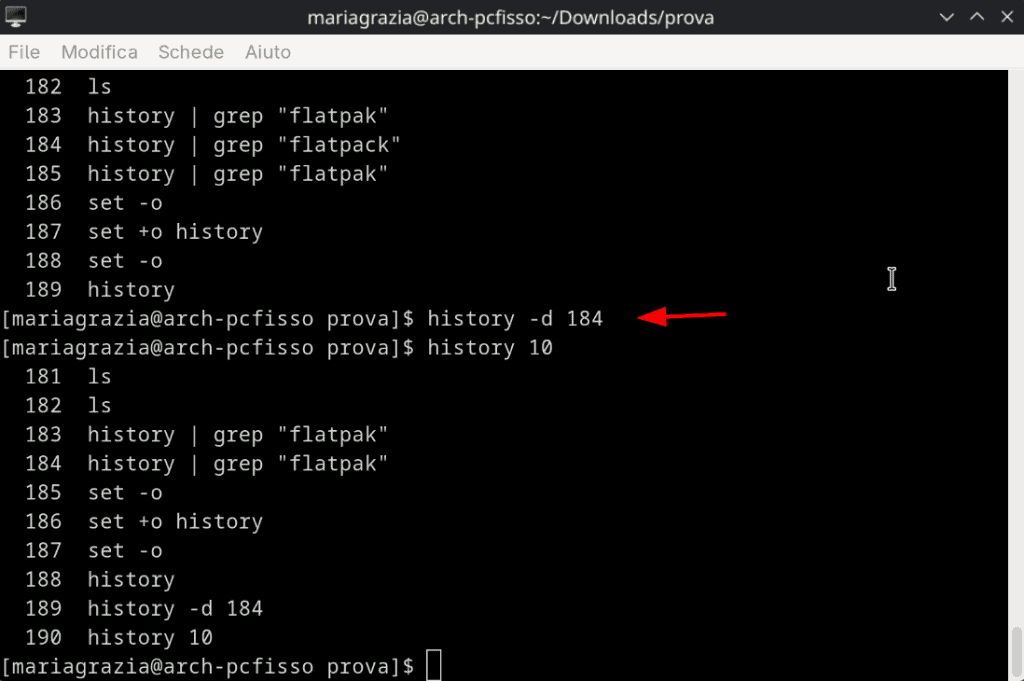Click the line 188 'history' entry in the lower listing
This screenshot has height=681, width=1024.
click(100, 580)
